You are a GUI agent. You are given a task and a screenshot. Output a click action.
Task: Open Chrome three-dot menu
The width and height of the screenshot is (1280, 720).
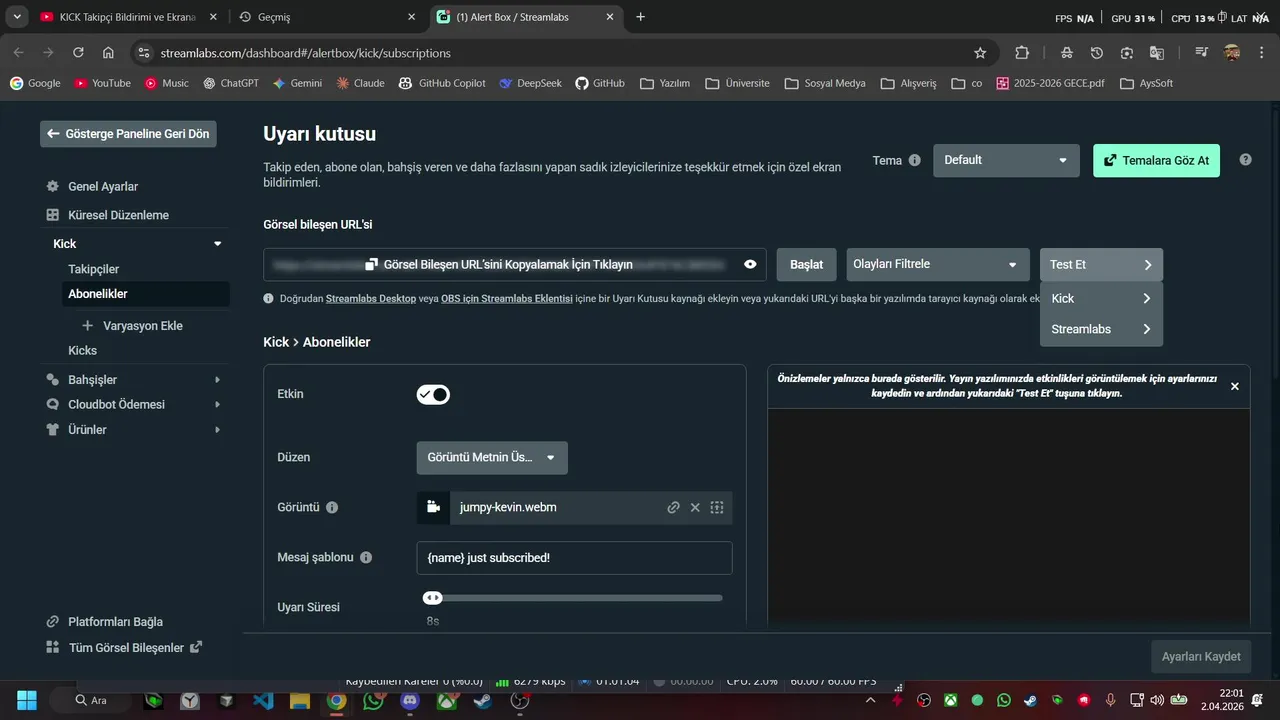(1262, 53)
